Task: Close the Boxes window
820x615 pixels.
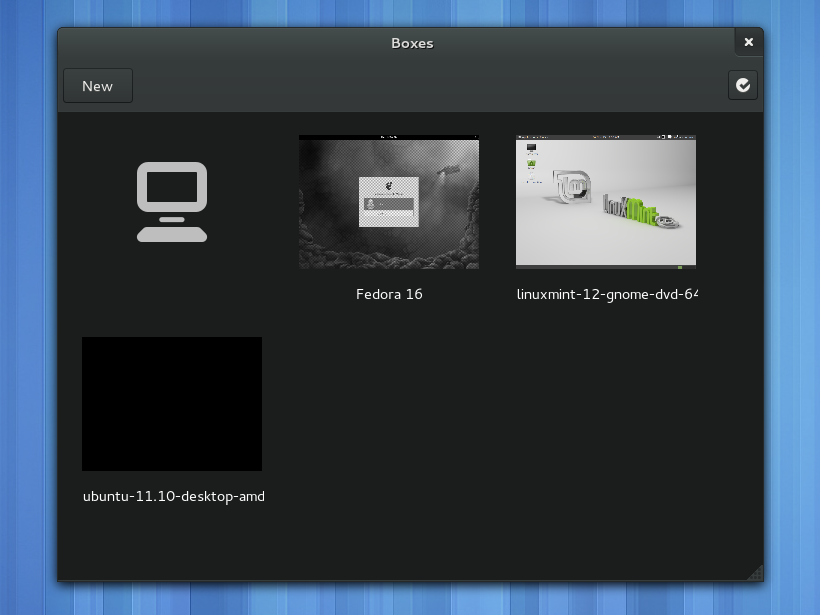Action: click(x=749, y=42)
